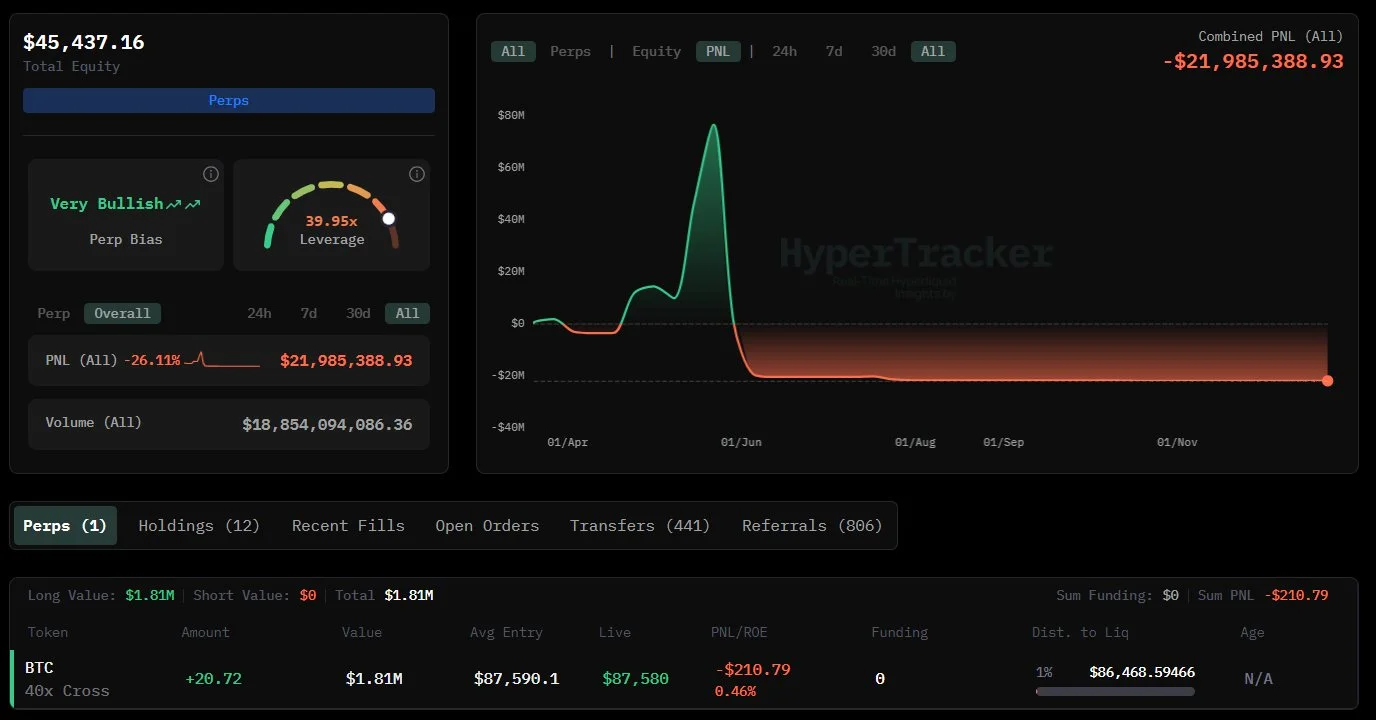Click the leverage gauge indicator knob
Viewport: 1376px width, 720px height.
coord(388,218)
